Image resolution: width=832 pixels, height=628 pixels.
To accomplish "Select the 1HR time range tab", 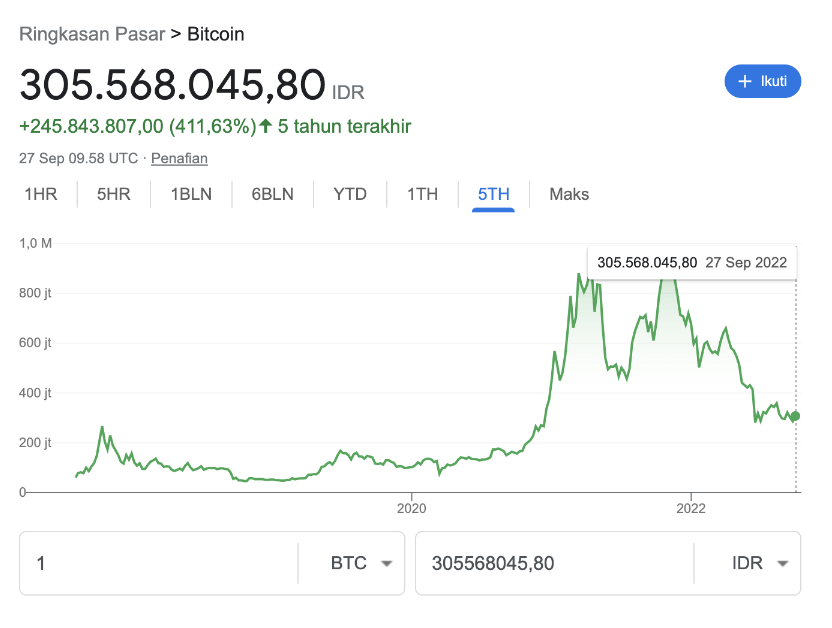I will [x=41, y=194].
